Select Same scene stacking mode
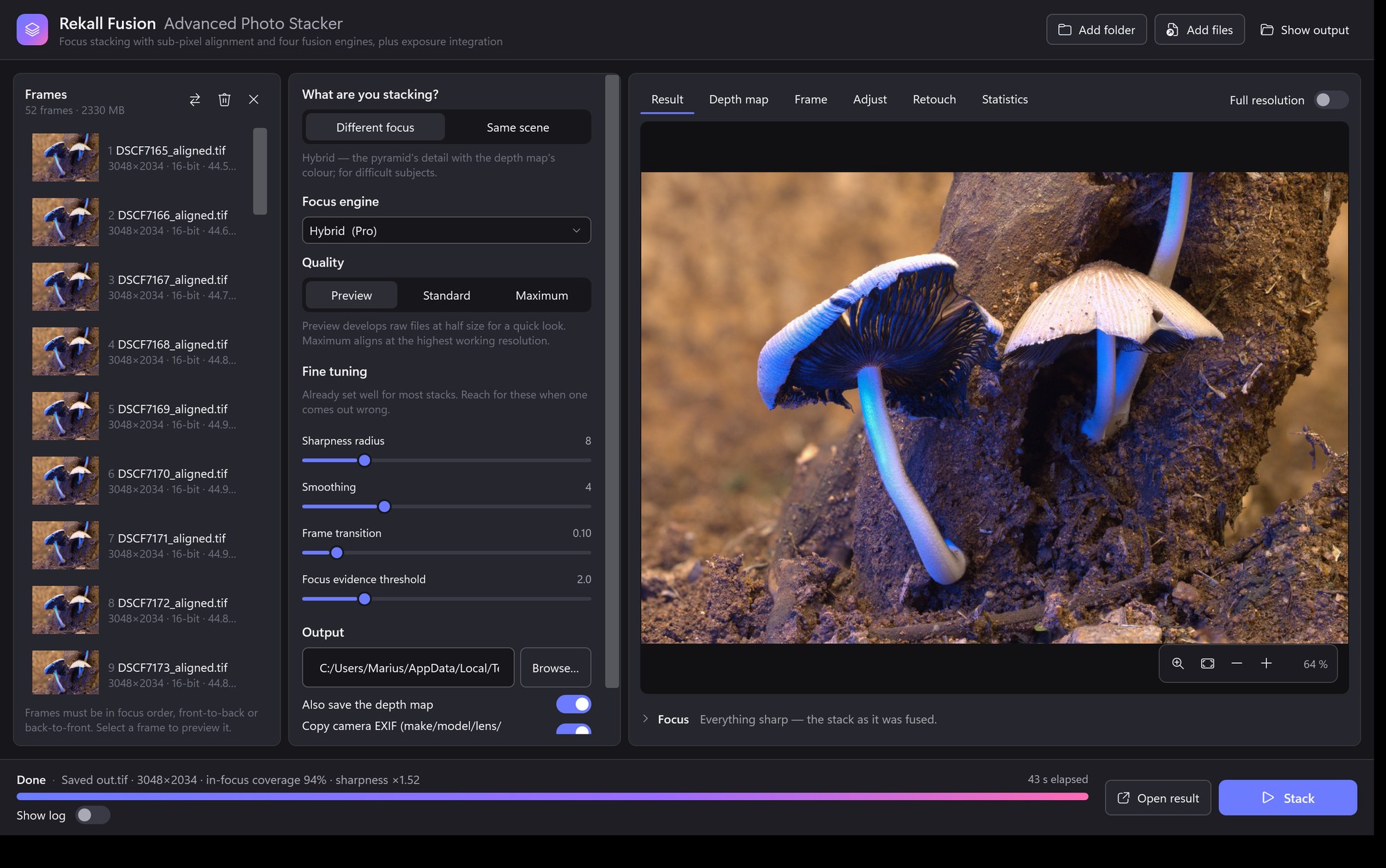The width and height of the screenshot is (1386, 868). coord(518,127)
